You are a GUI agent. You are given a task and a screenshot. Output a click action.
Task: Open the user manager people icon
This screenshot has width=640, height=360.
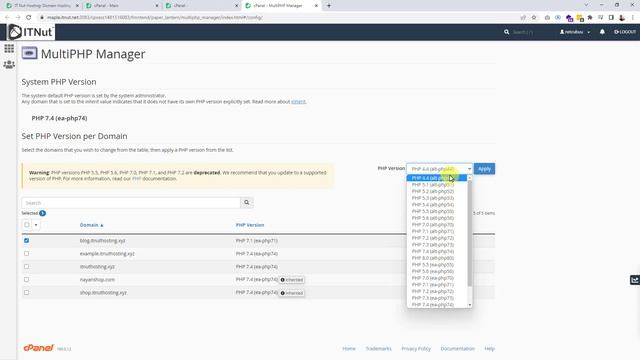[9, 64]
